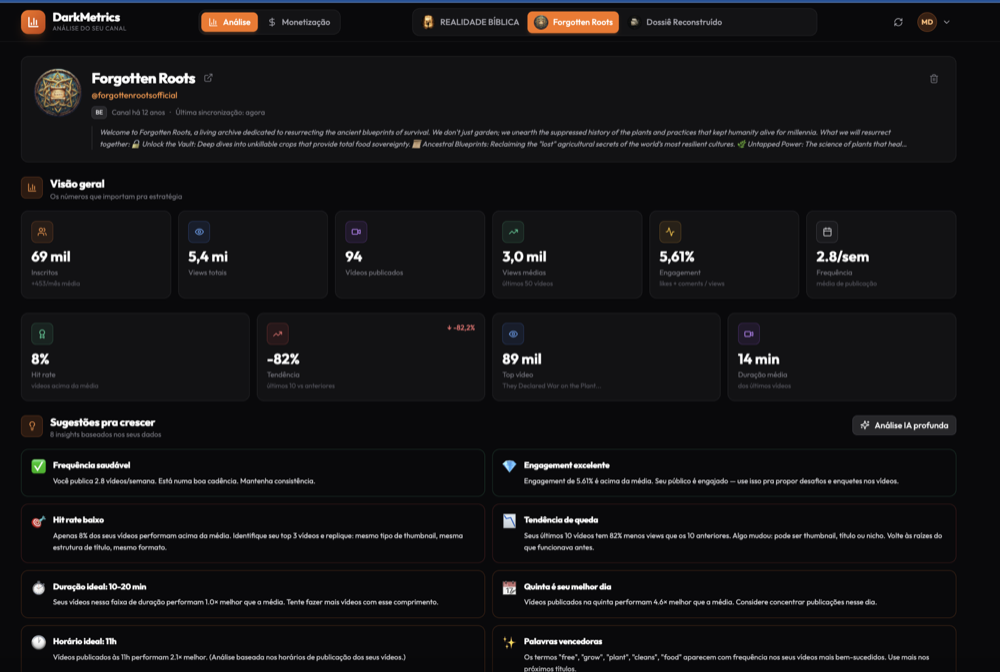
Task: Click the chart icon on Tendência de queda
Action: [x=509, y=521]
